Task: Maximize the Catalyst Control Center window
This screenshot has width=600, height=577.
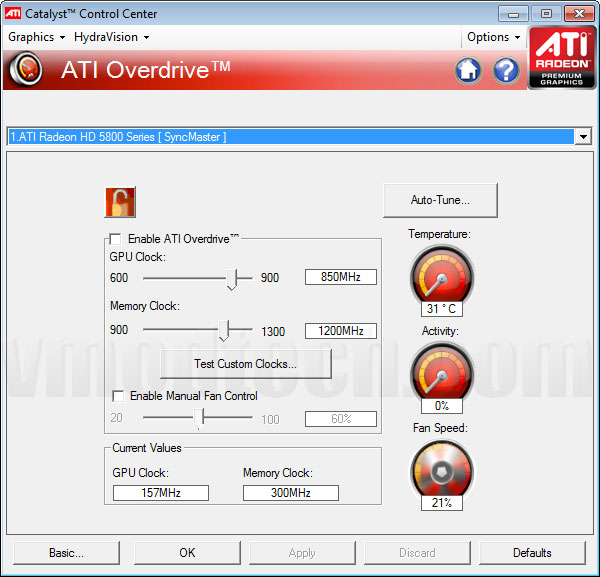Action: [x=546, y=14]
